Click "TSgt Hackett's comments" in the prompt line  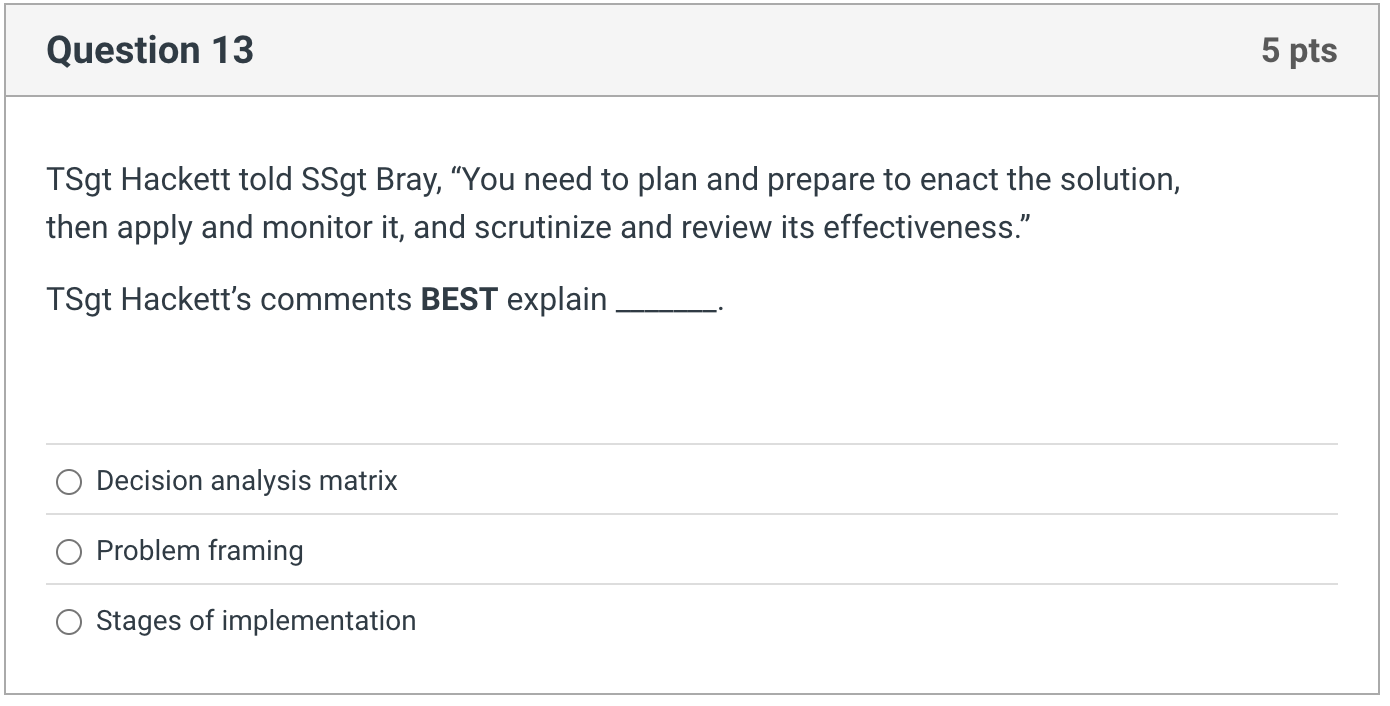pos(228,300)
